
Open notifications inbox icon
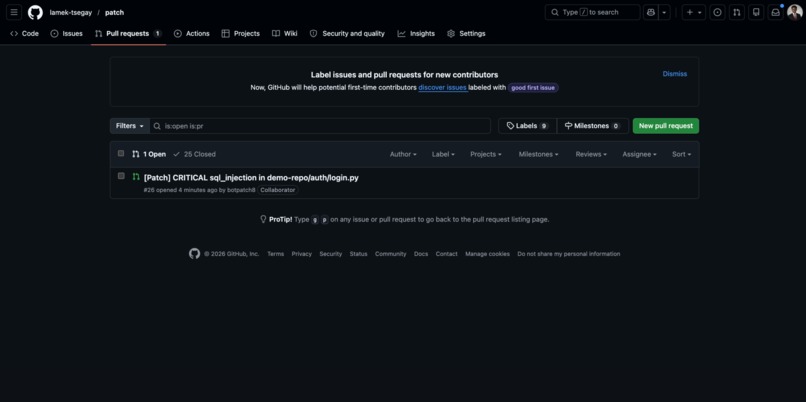click(x=775, y=12)
